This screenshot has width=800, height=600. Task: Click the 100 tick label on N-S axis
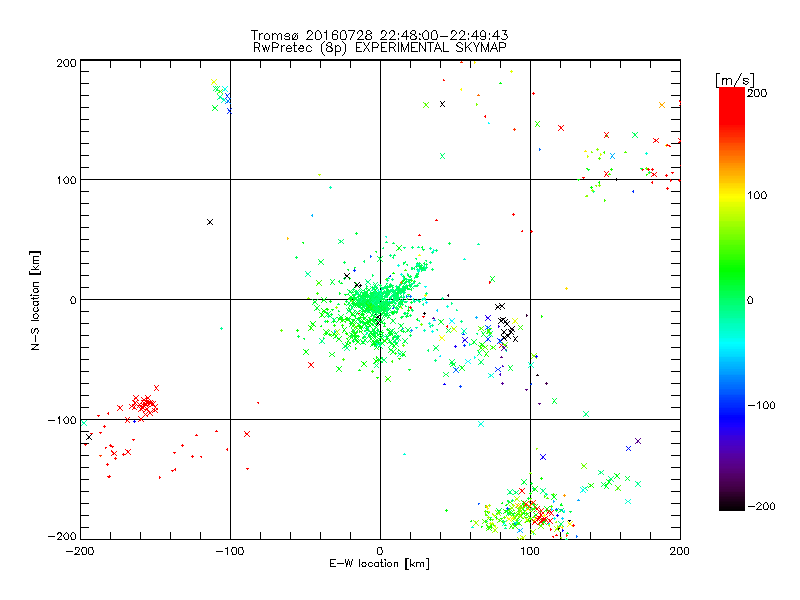pos(66,180)
